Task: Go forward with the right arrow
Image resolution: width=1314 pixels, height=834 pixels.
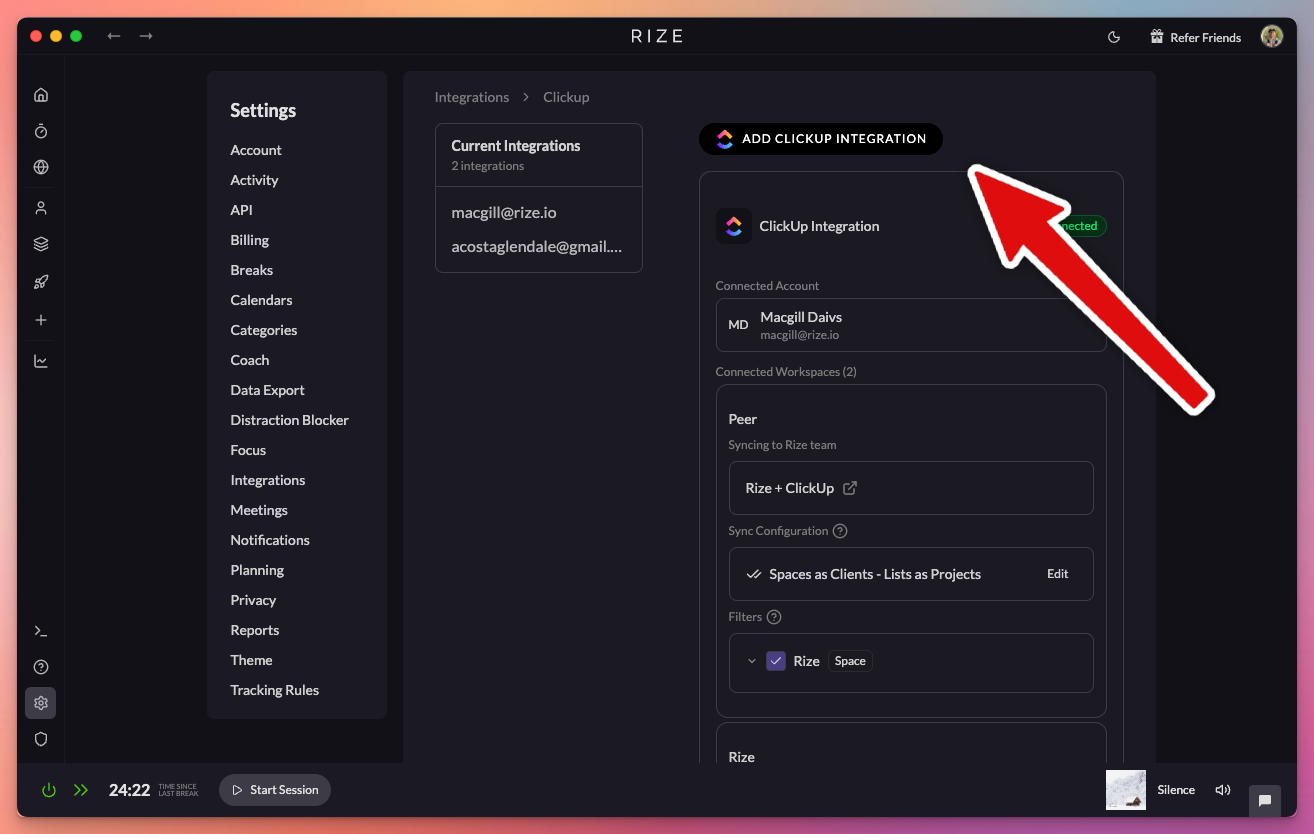Action: (146, 36)
